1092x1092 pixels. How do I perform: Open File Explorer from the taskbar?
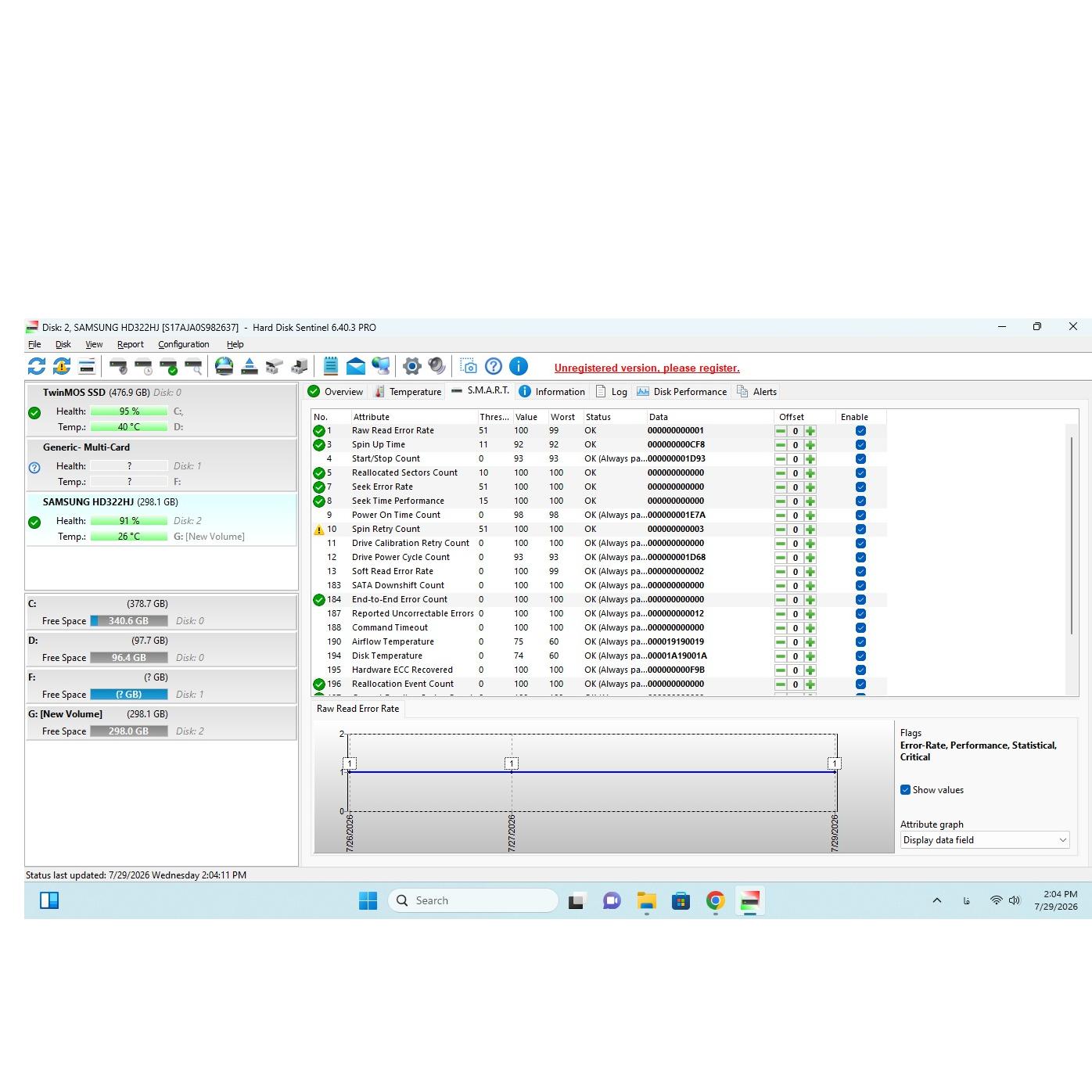click(x=646, y=901)
